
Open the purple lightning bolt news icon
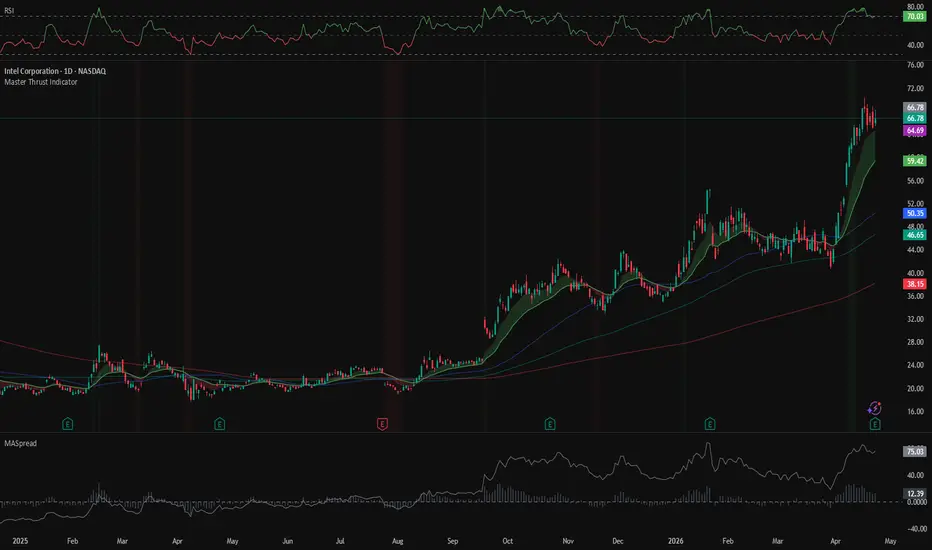[874, 408]
